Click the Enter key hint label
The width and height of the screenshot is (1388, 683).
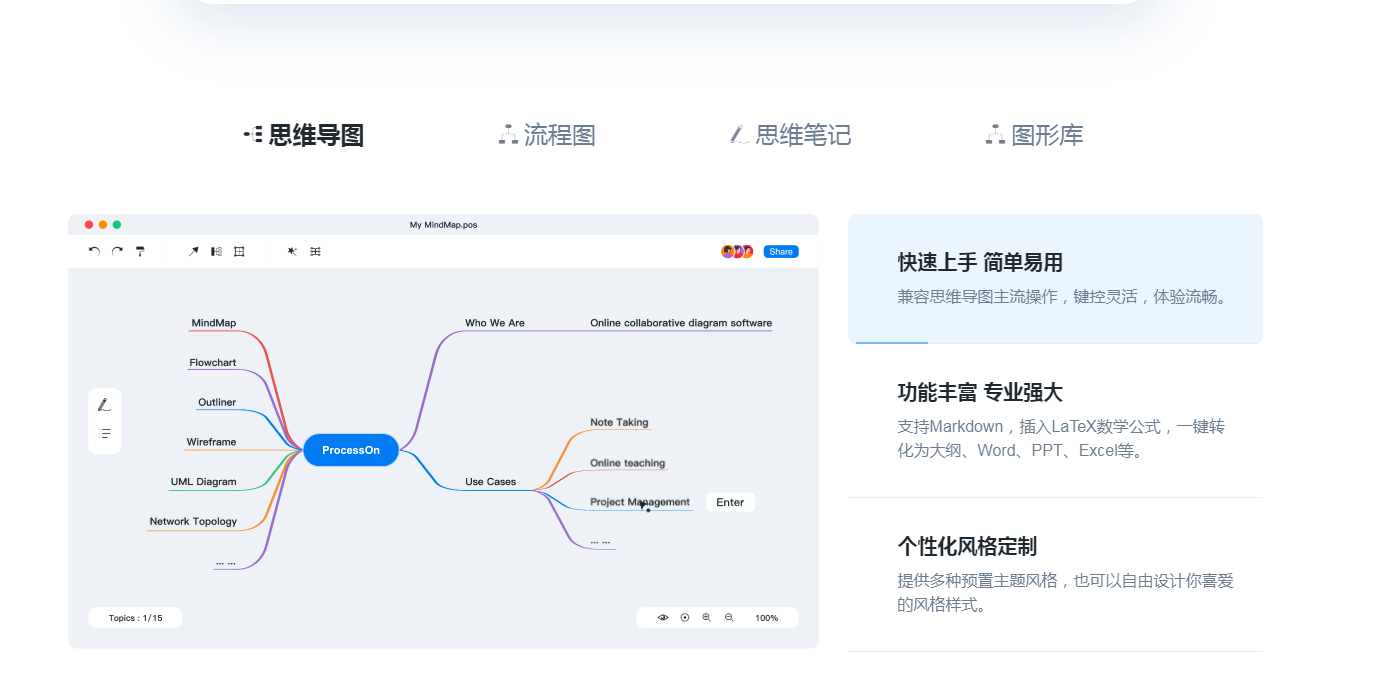tap(730, 502)
